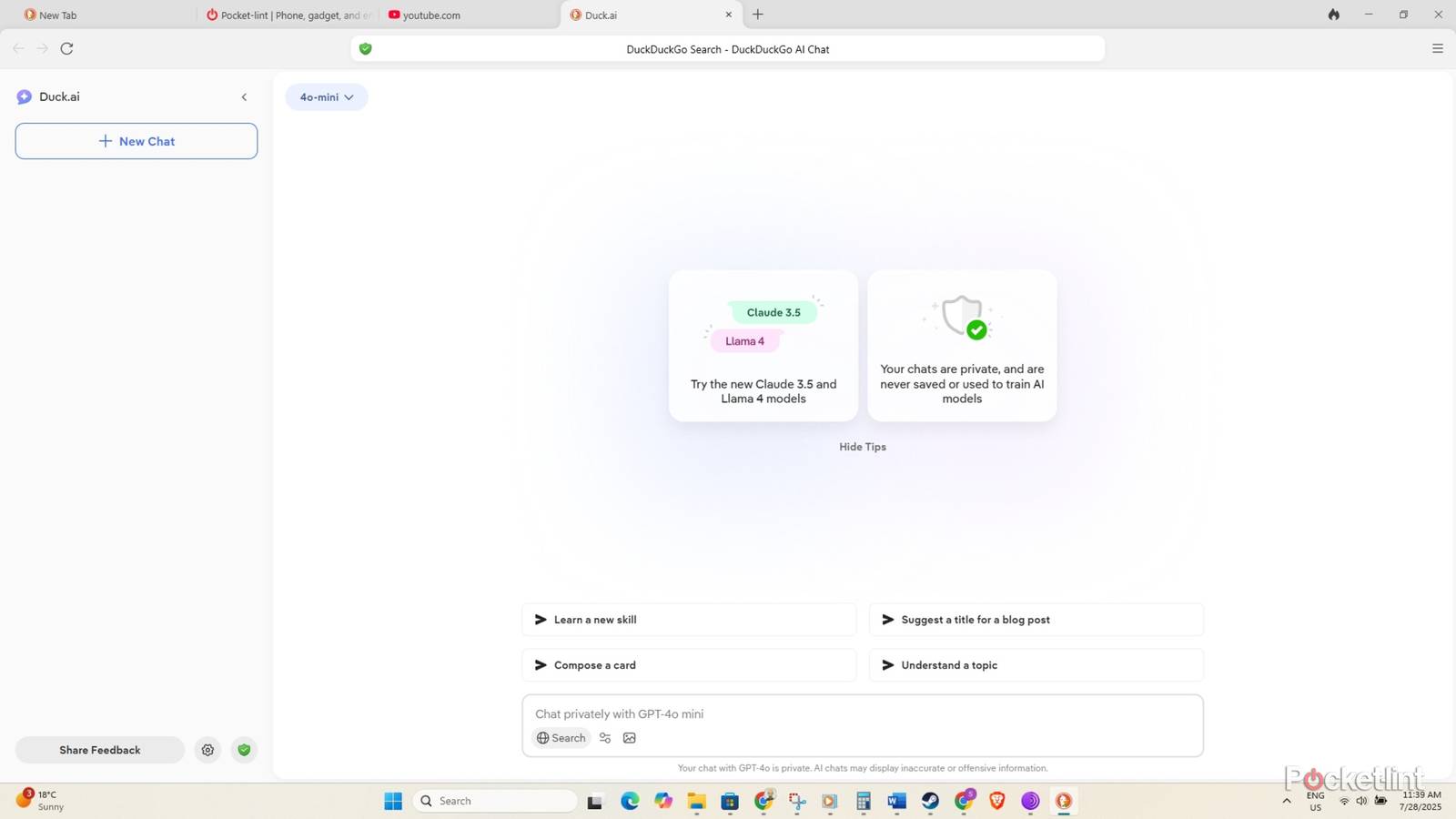Open the 4o-mini model dropdown
1456x819 pixels.
(327, 97)
